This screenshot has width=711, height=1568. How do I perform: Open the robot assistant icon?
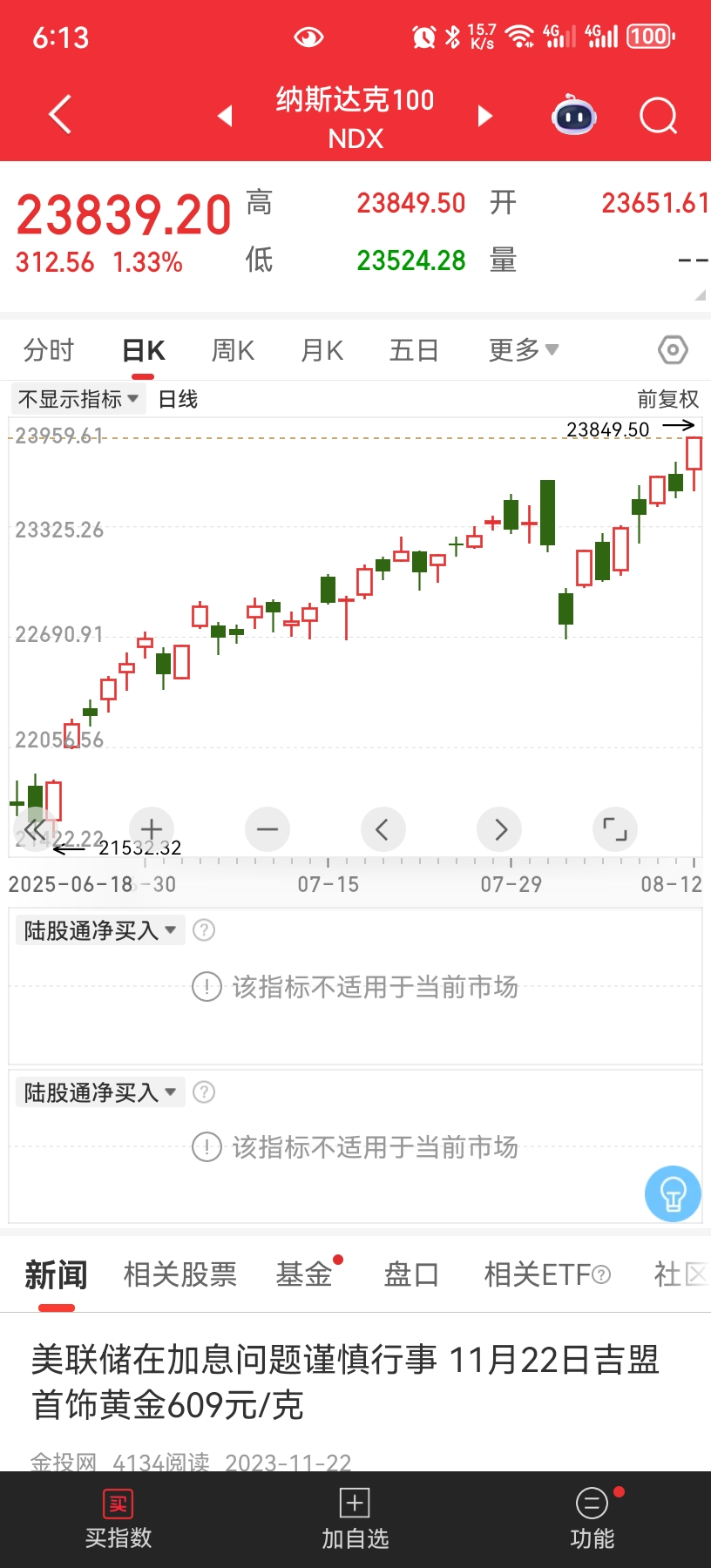click(574, 115)
